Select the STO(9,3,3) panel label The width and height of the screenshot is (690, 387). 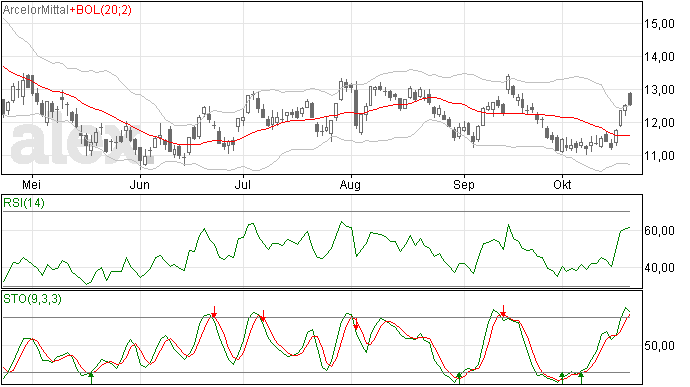[x=33, y=299]
